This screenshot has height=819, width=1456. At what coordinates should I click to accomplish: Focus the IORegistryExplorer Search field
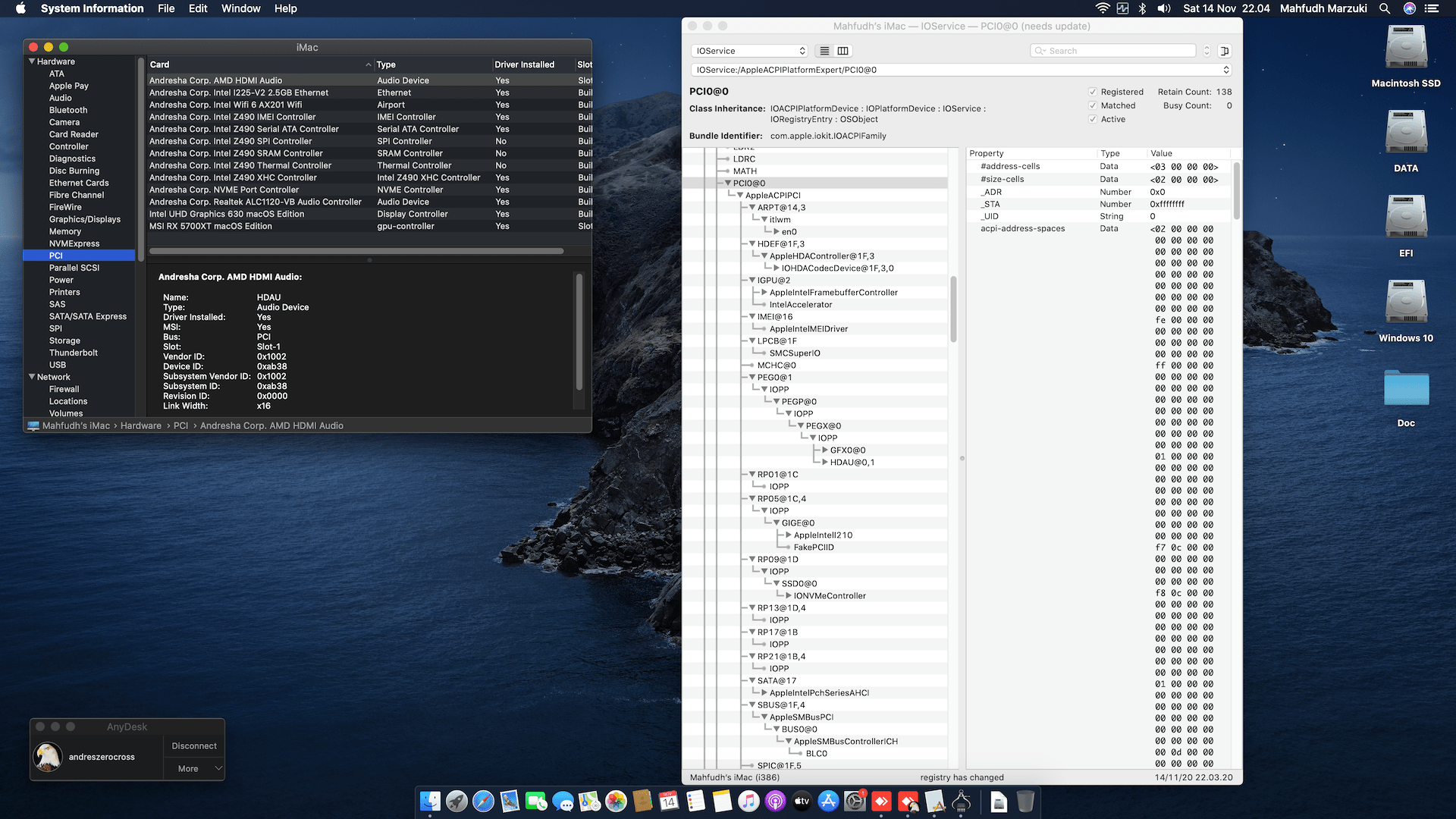pos(1113,51)
